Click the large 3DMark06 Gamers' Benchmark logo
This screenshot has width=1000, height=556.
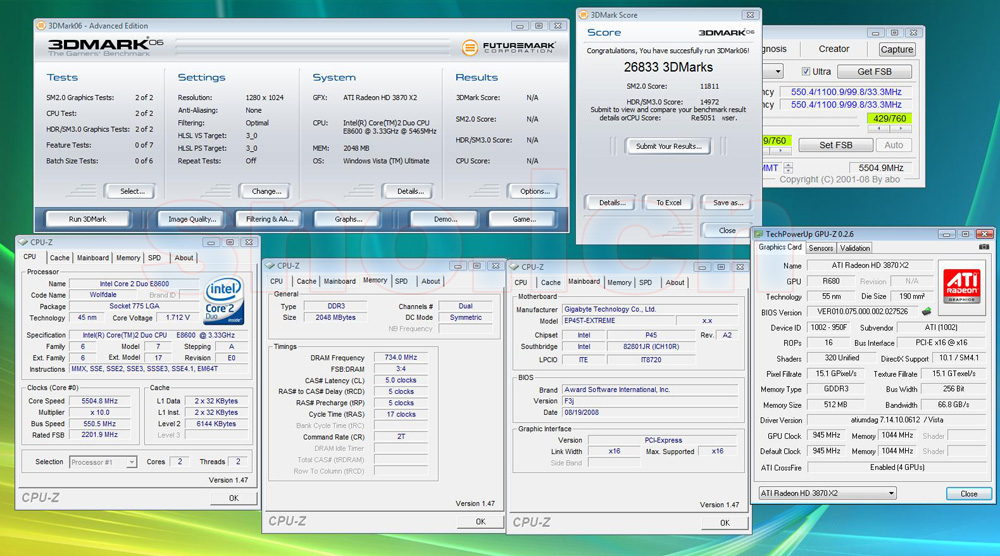[x=105, y=47]
